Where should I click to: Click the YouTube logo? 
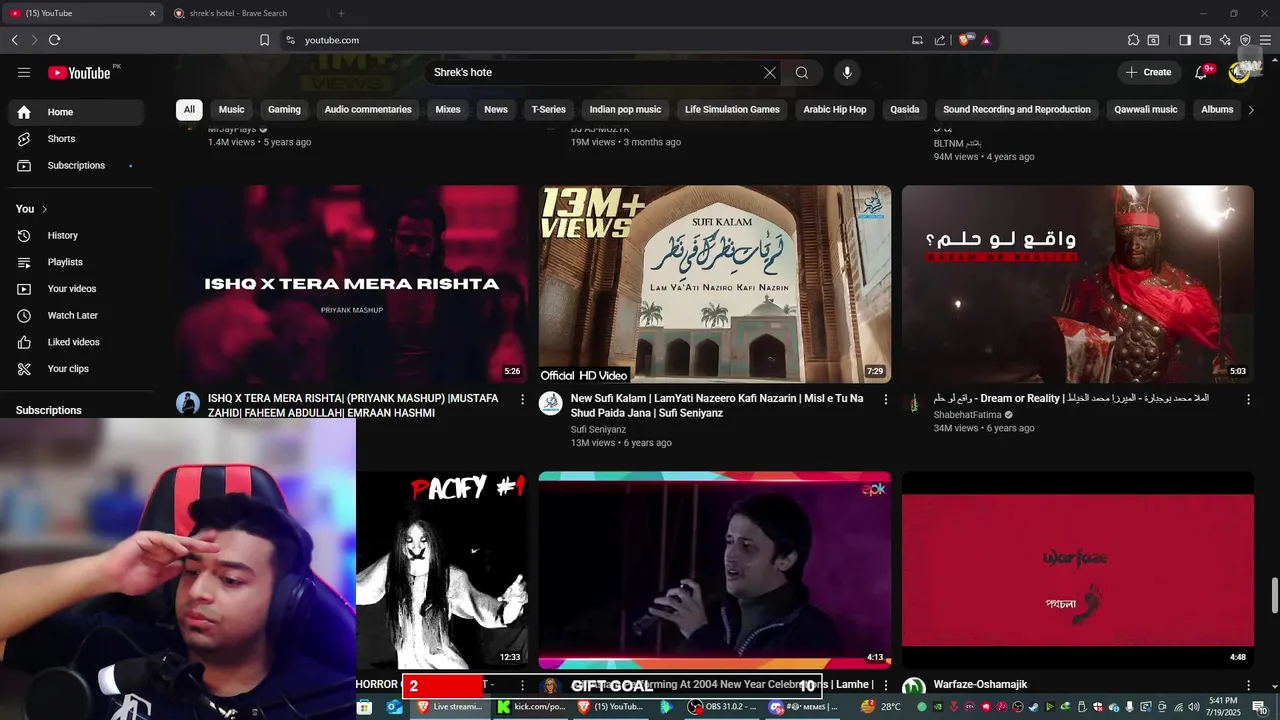(x=79, y=72)
